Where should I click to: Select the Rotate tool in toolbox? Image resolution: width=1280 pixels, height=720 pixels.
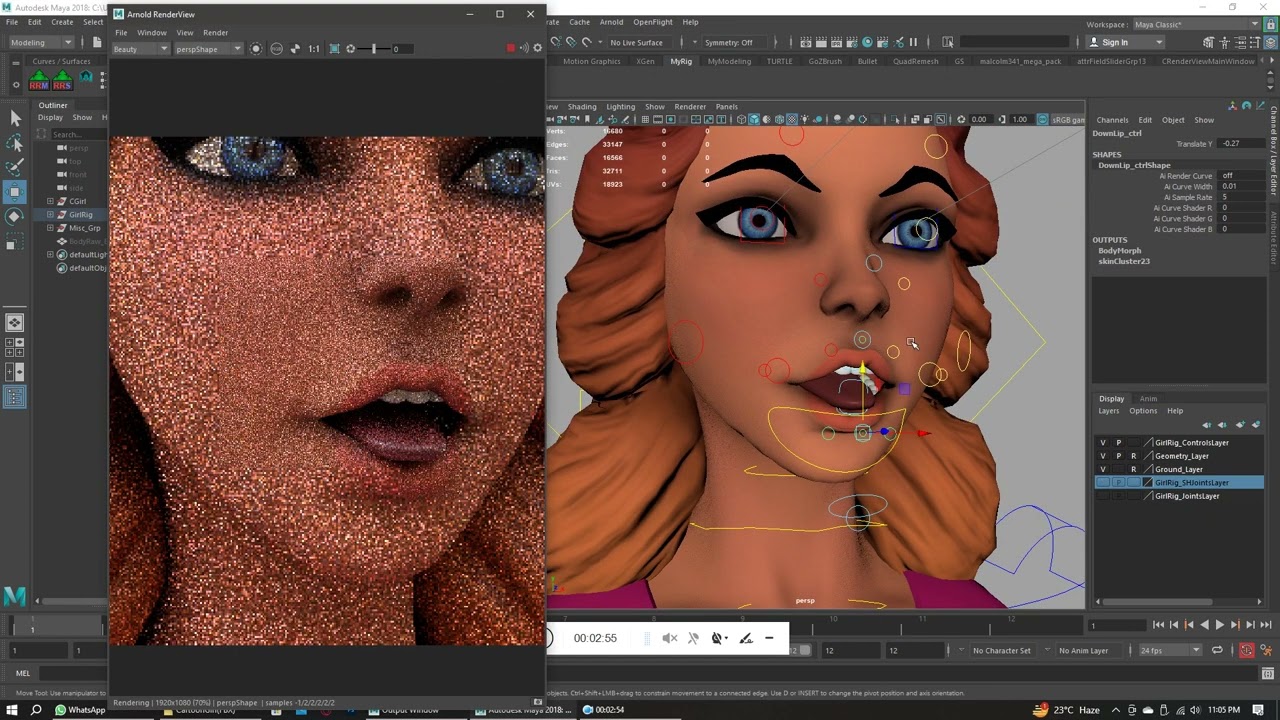click(x=15, y=215)
